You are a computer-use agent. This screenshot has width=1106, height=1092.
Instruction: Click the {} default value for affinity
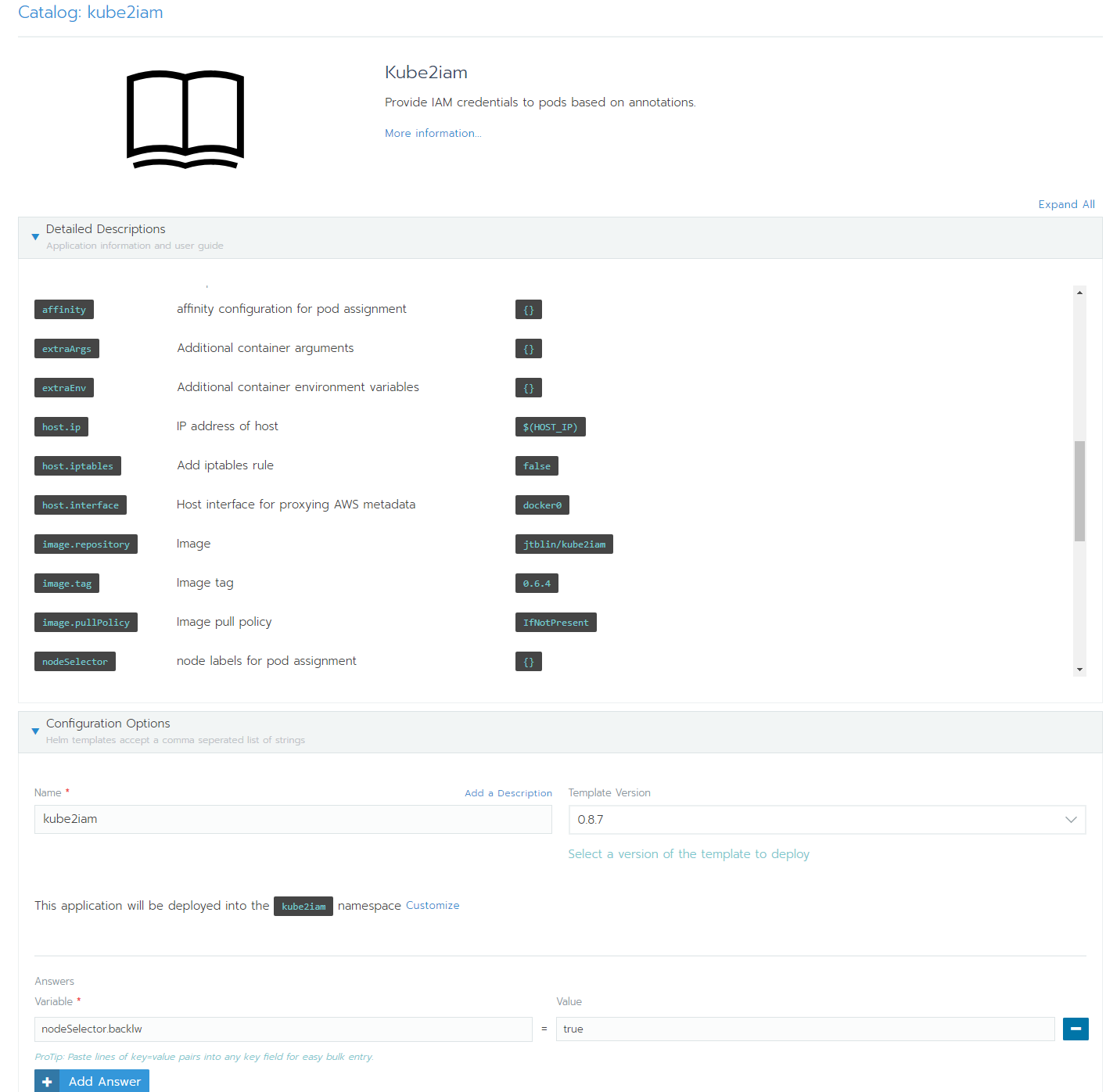(x=529, y=310)
